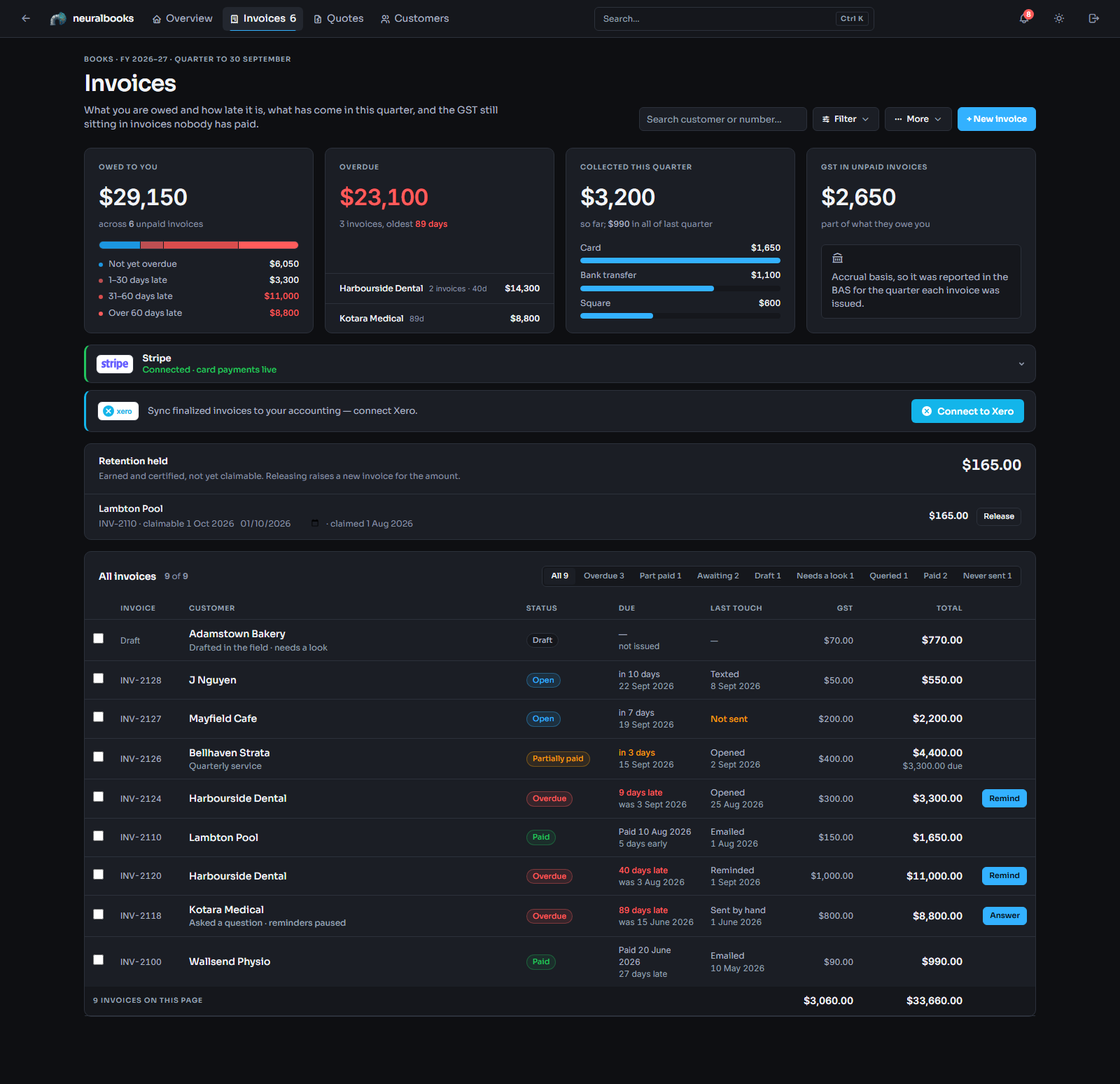Click the Stripe logo badge
The width and height of the screenshot is (1120, 1084).
pos(115,364)
